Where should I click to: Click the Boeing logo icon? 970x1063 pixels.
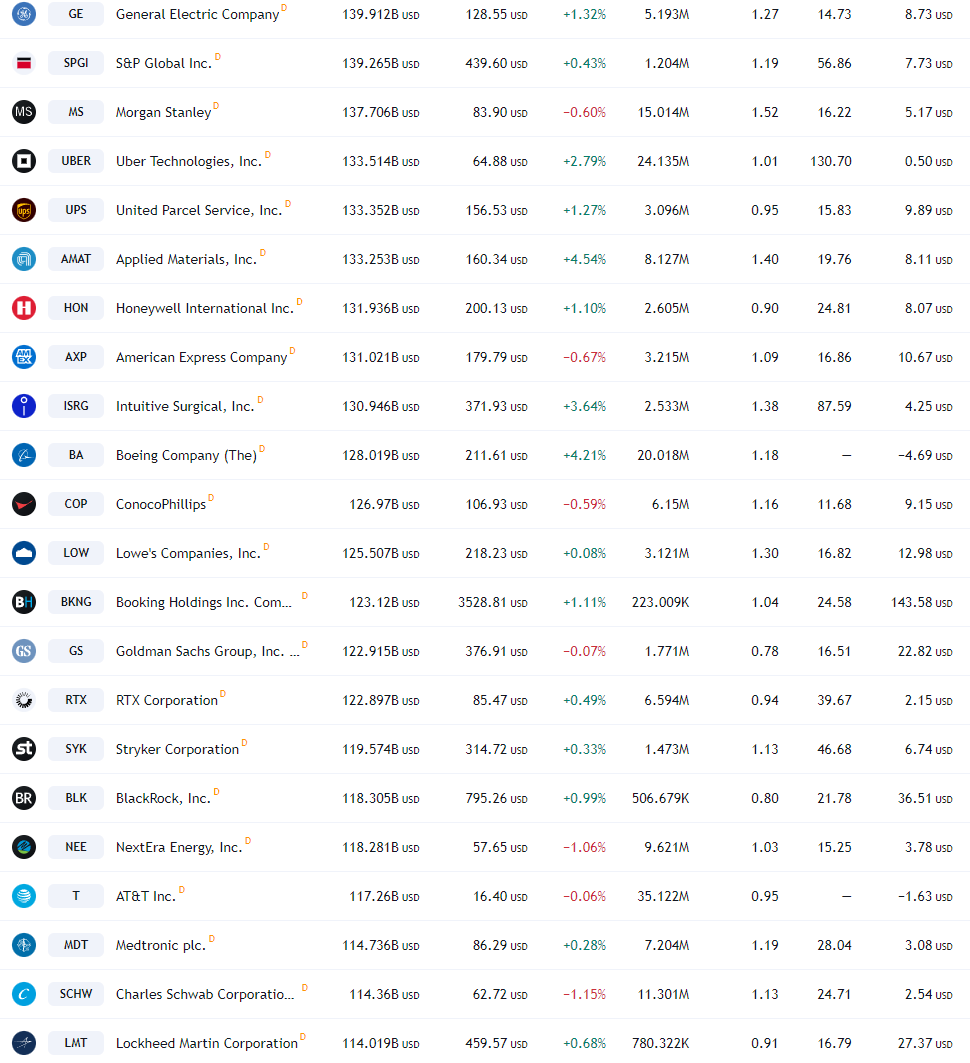point(24,455)
